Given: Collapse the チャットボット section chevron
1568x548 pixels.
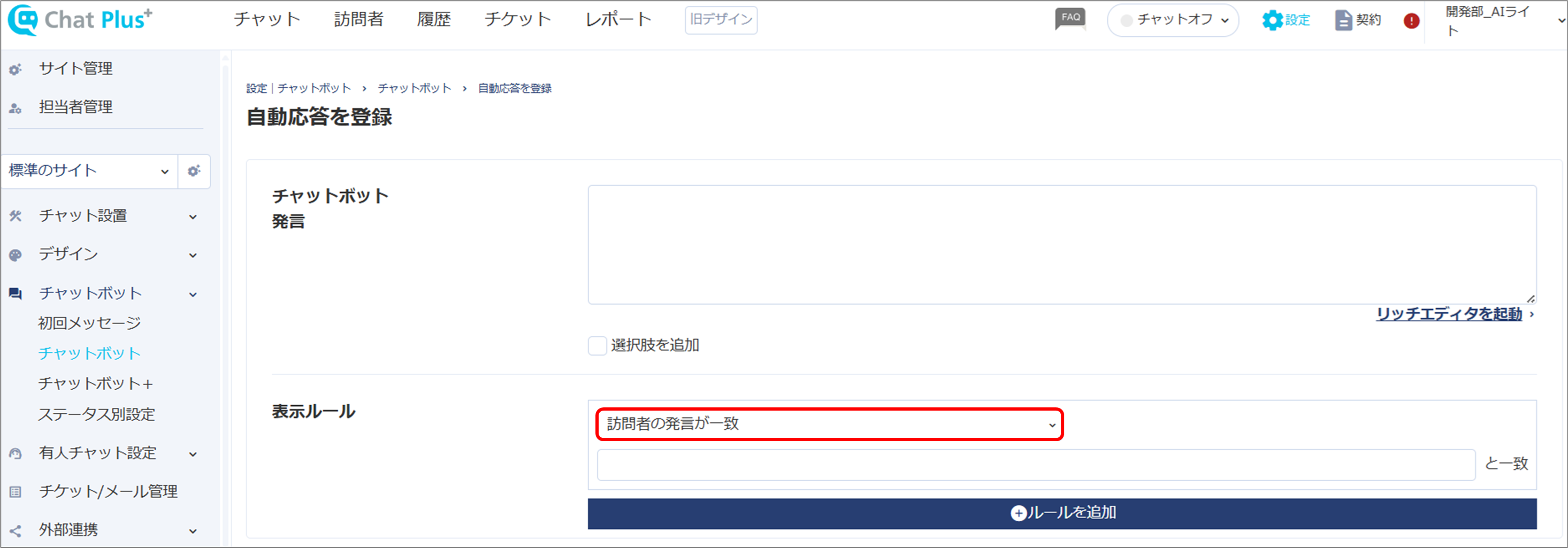Looking at the screenshot, I should pyautogui.click(x=193, y=295).
